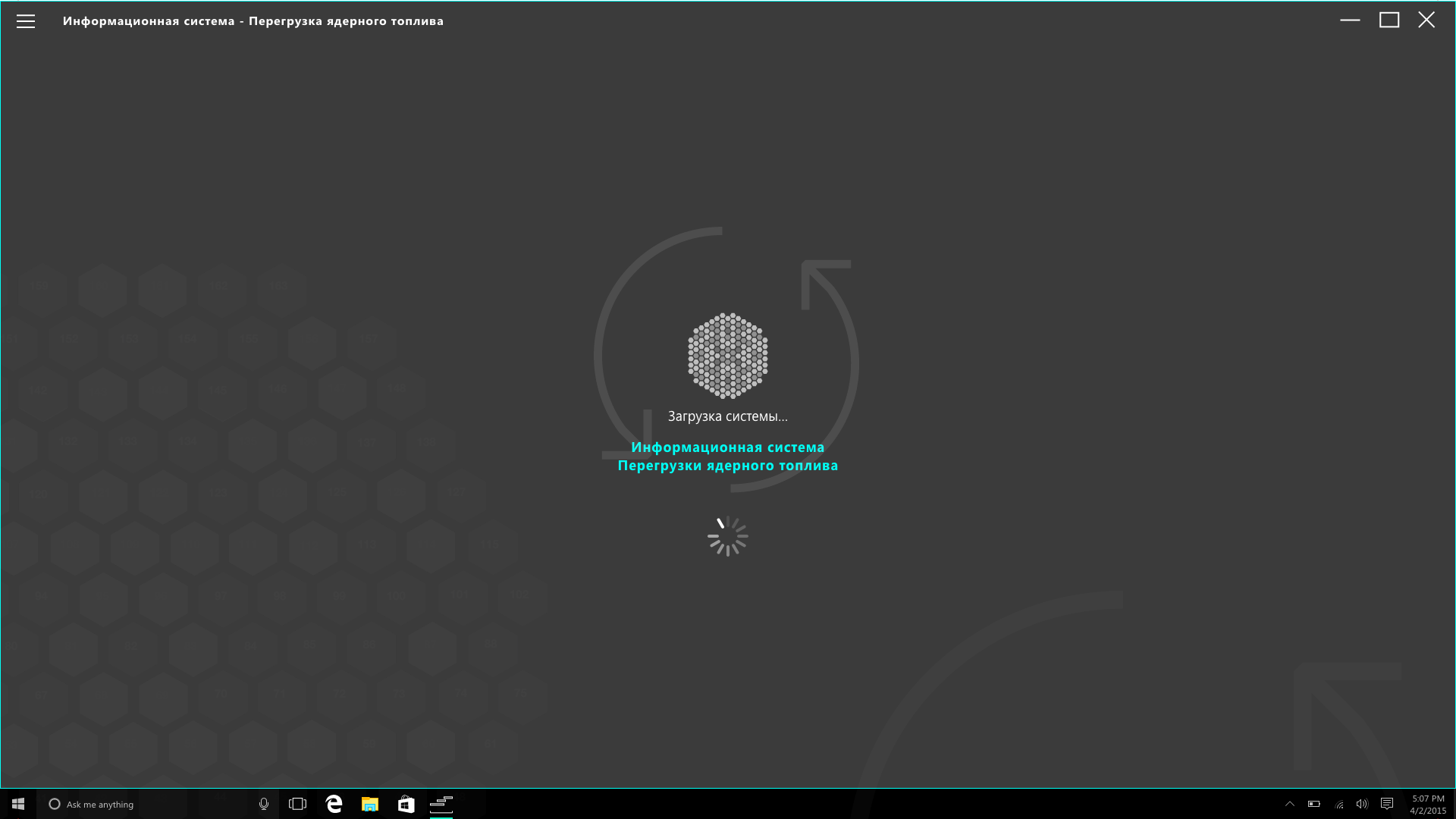Select the running nuclear fuel app taskbar icon

[x=441, y=804]
